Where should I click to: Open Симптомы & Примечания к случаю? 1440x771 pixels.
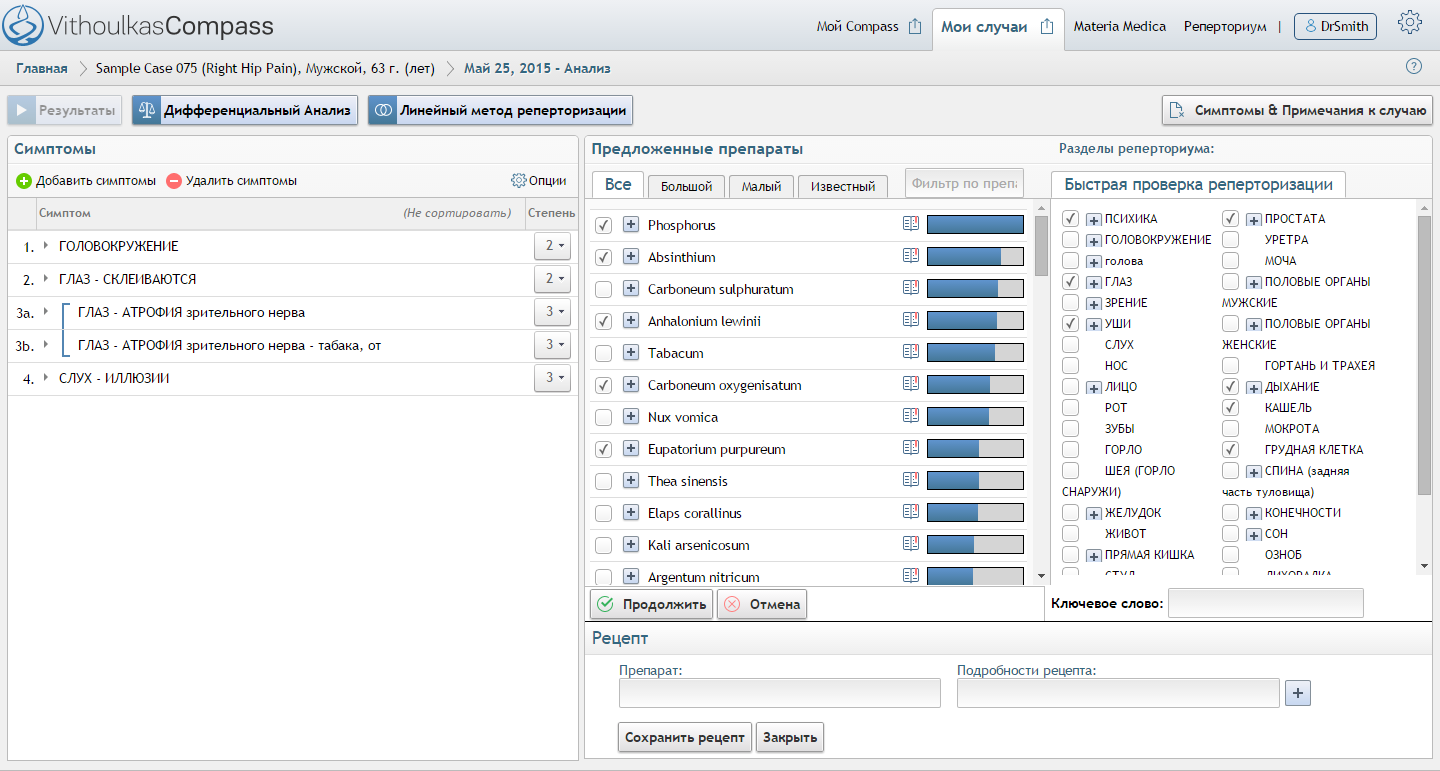(x=1297, y=110)
